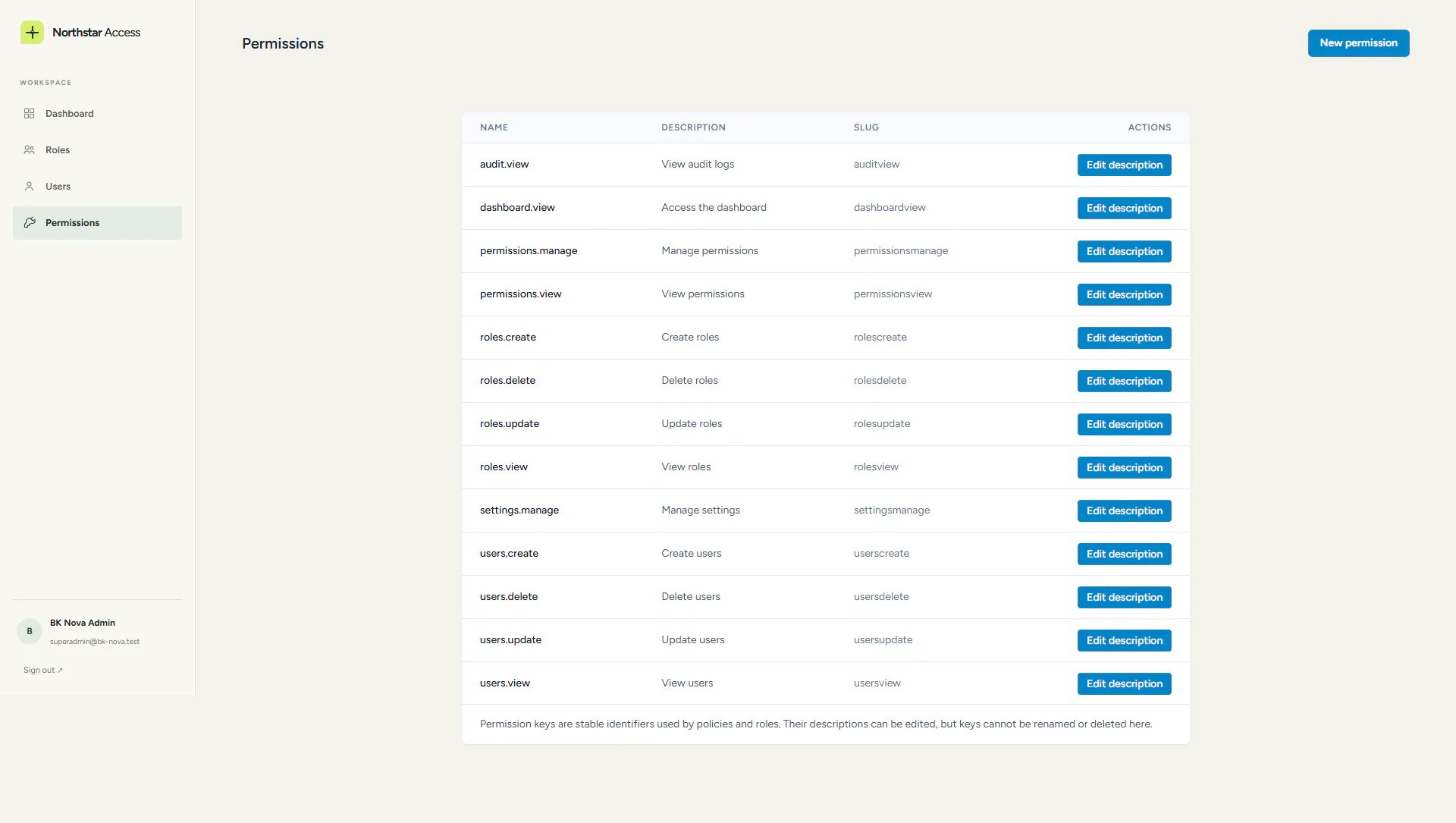The height and width of the screenshot is (823, 1456).
Task: Click the SLUG column header
Action: [x=866, y=127]
